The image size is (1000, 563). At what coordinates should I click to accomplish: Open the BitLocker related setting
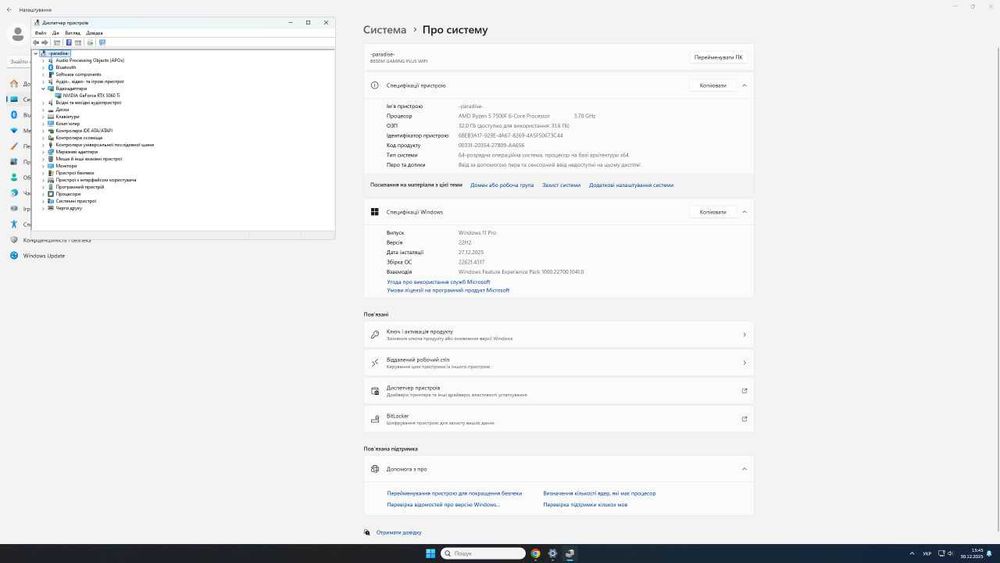pos(559,419)
